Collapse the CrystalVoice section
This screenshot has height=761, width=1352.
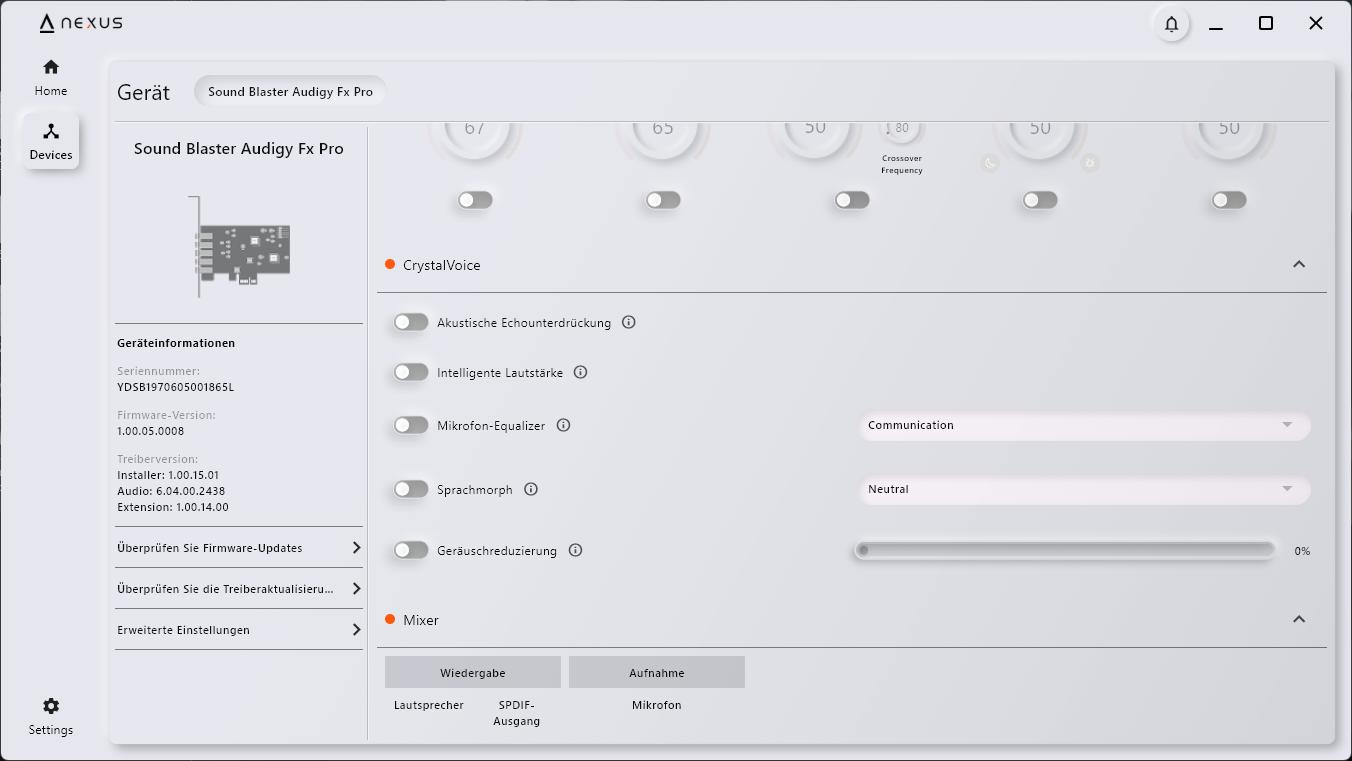pos(1298,265)
